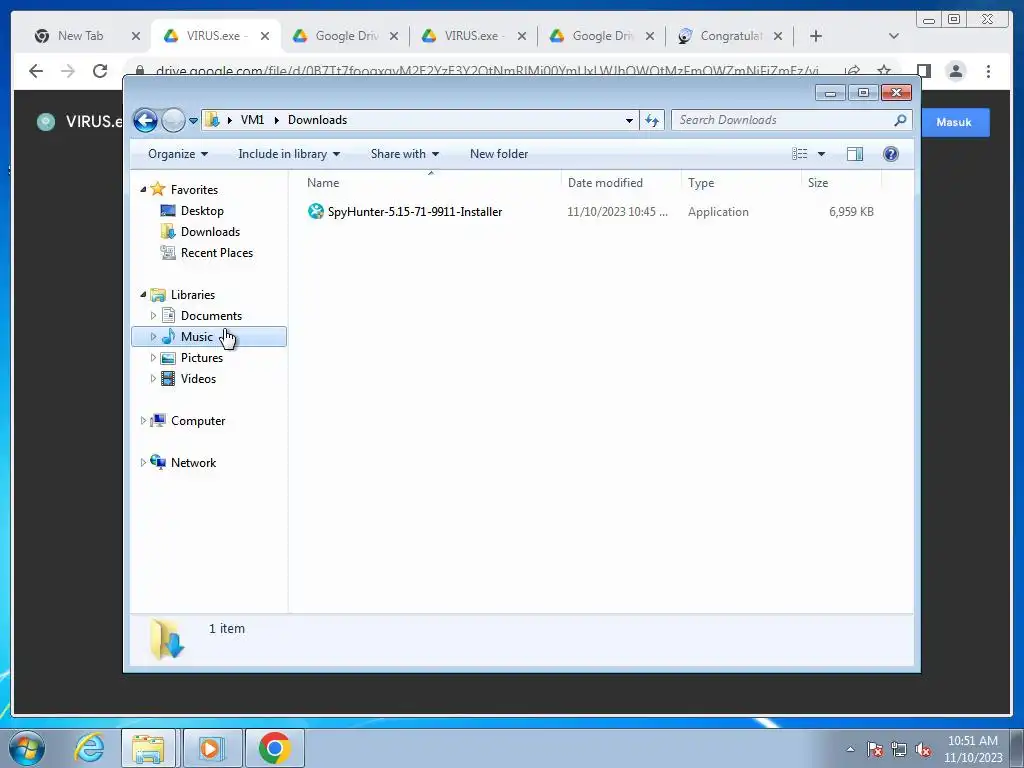
Task: Expand the Videos library
Action: [x=153, y=379]
